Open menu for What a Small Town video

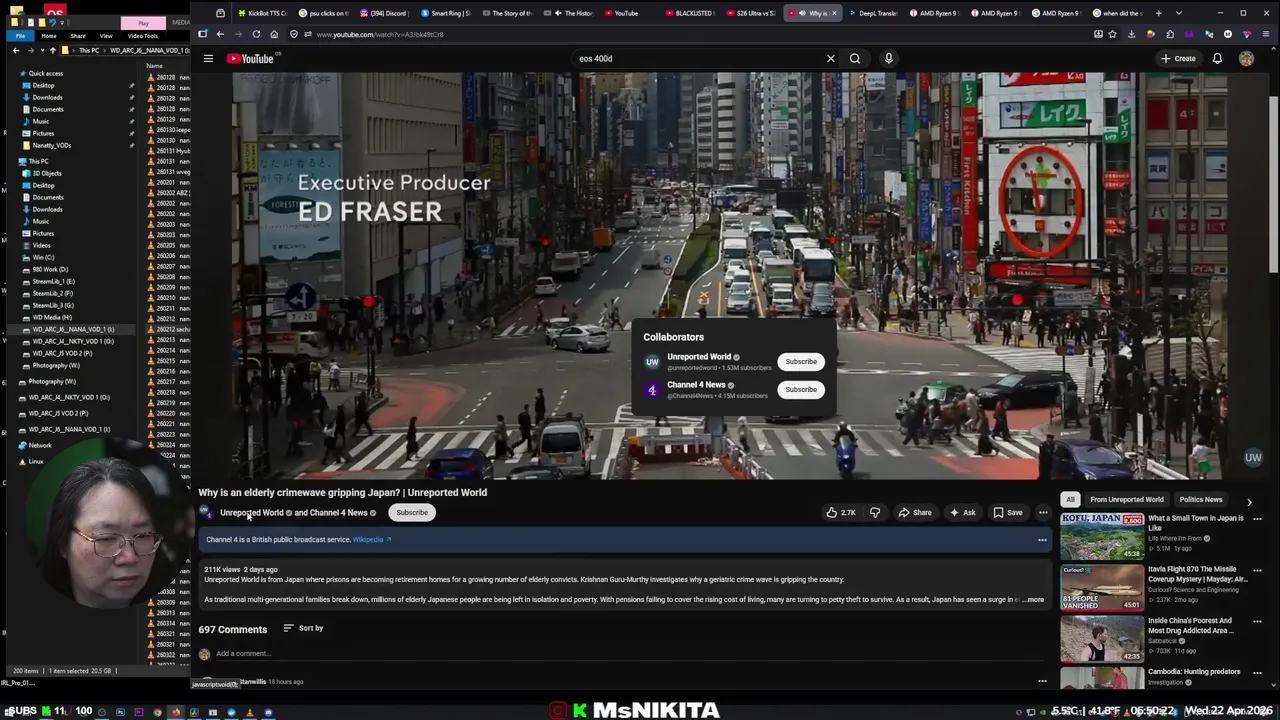pyautogui.click(x=1257, y=519)
